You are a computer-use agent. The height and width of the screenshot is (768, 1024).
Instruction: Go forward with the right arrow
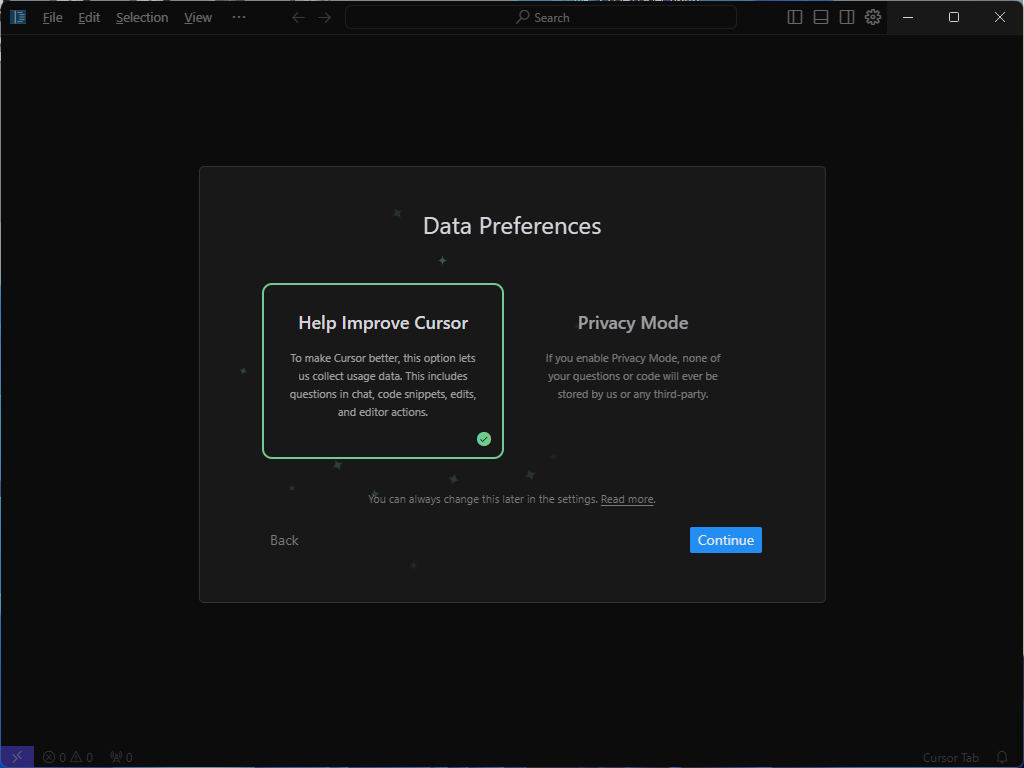click(325, 18)
